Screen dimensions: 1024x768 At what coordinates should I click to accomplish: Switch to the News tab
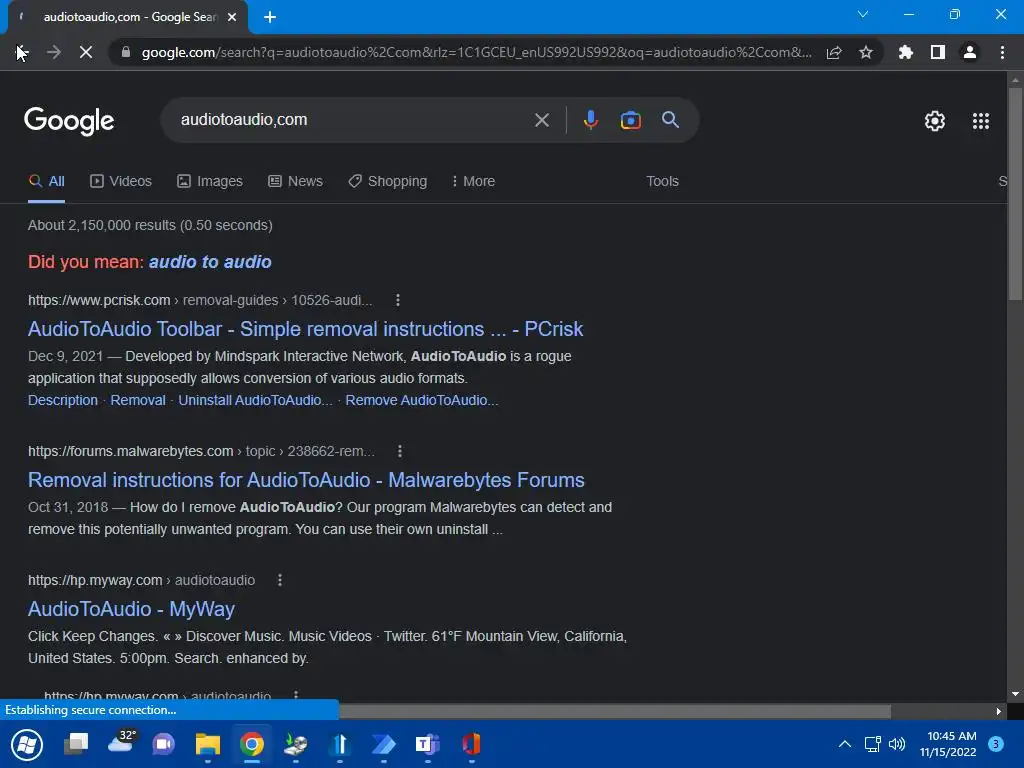pos(295,182)
